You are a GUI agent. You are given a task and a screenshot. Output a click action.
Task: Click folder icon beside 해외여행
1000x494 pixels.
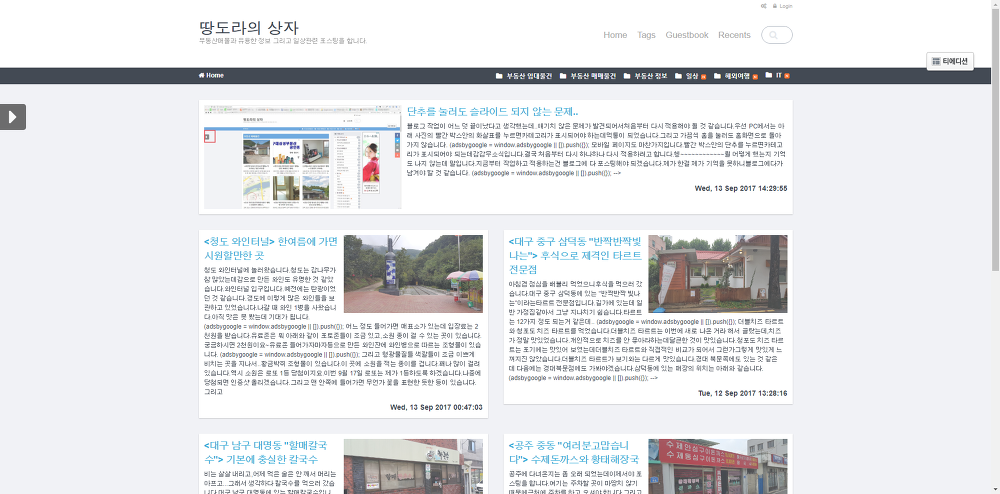click(x=717, y=76)
